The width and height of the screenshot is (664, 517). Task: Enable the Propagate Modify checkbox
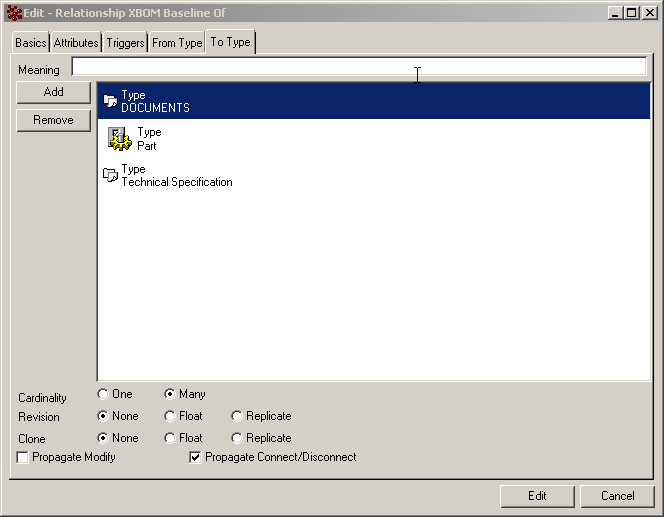pos(23,458)
